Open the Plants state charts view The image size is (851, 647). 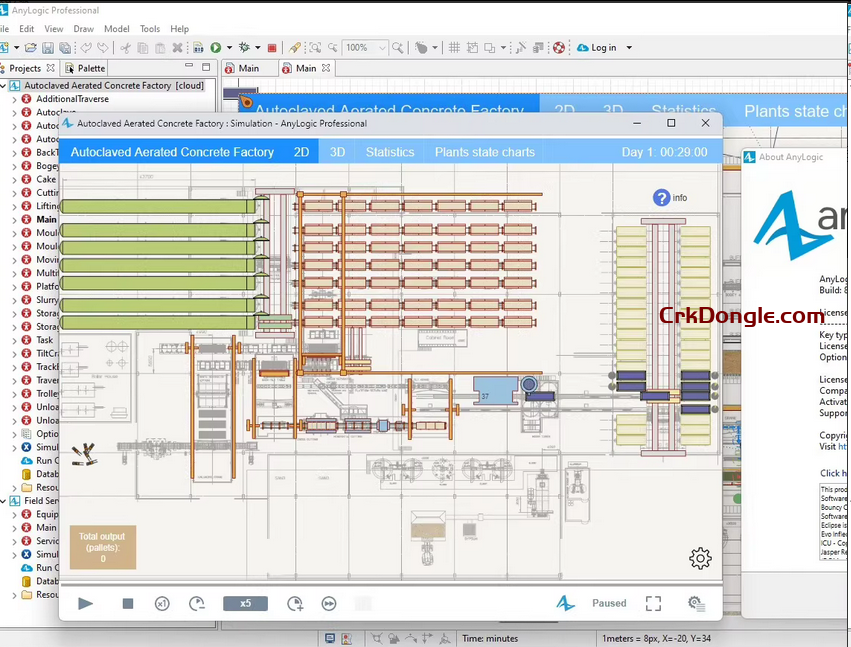[x=484, y=152]
